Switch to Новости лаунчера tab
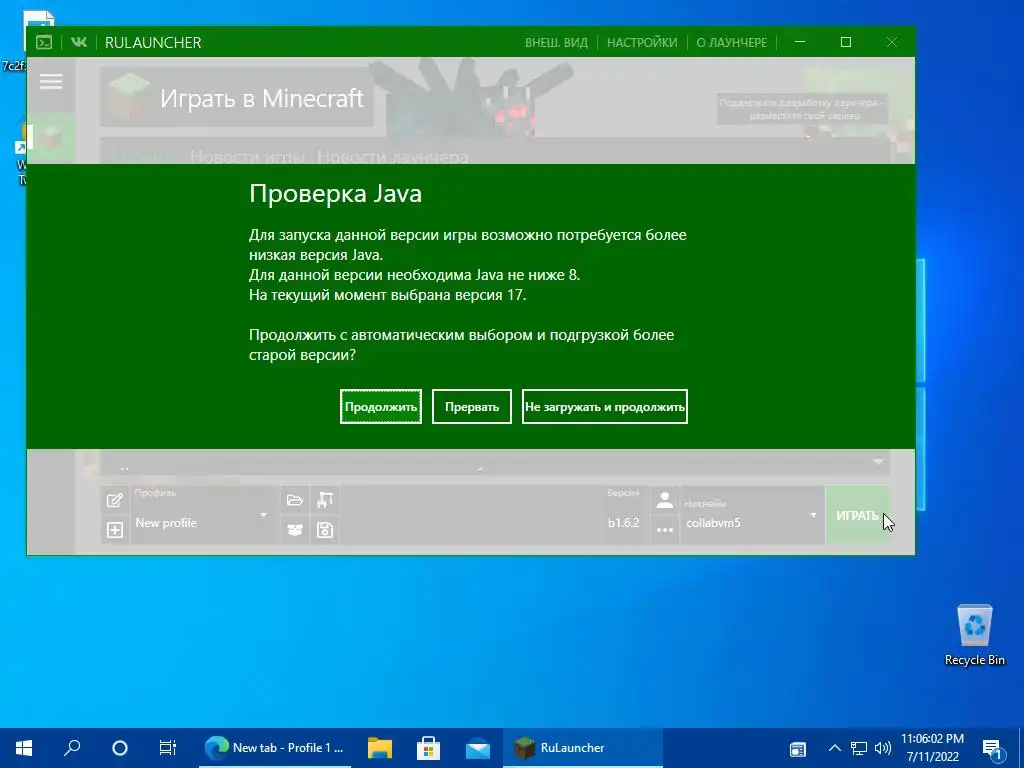 (x=392, y=157)
